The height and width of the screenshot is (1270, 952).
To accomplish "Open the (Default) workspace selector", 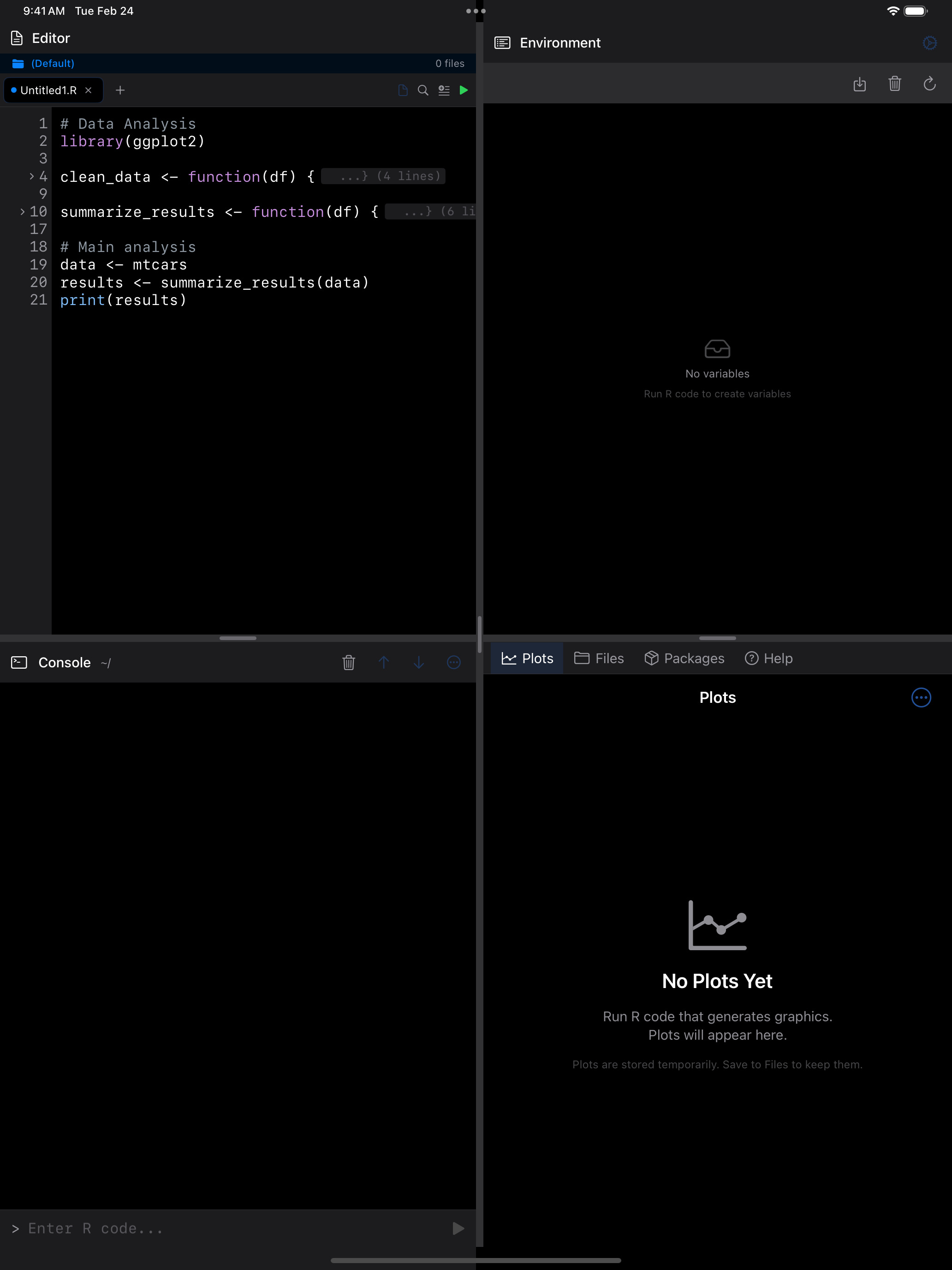I will click(x=52, y=63).
